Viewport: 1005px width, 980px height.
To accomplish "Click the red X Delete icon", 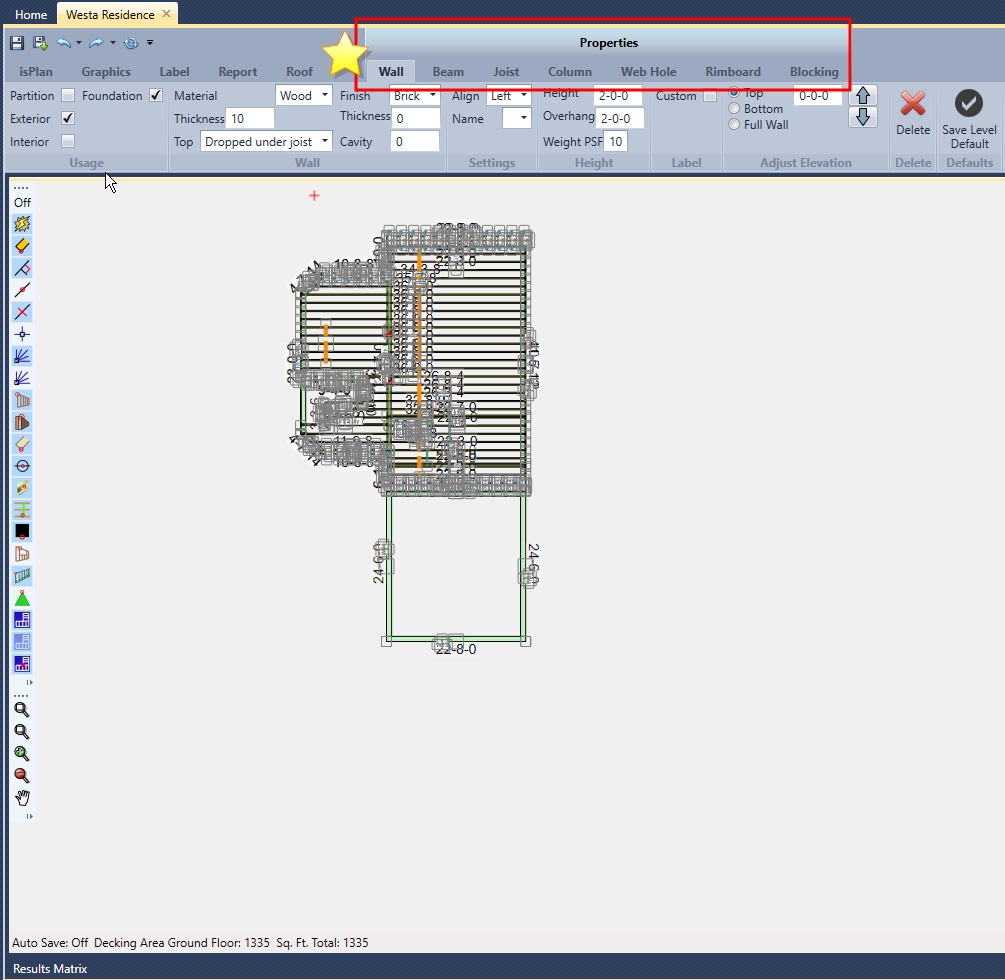I will point(912,104).
